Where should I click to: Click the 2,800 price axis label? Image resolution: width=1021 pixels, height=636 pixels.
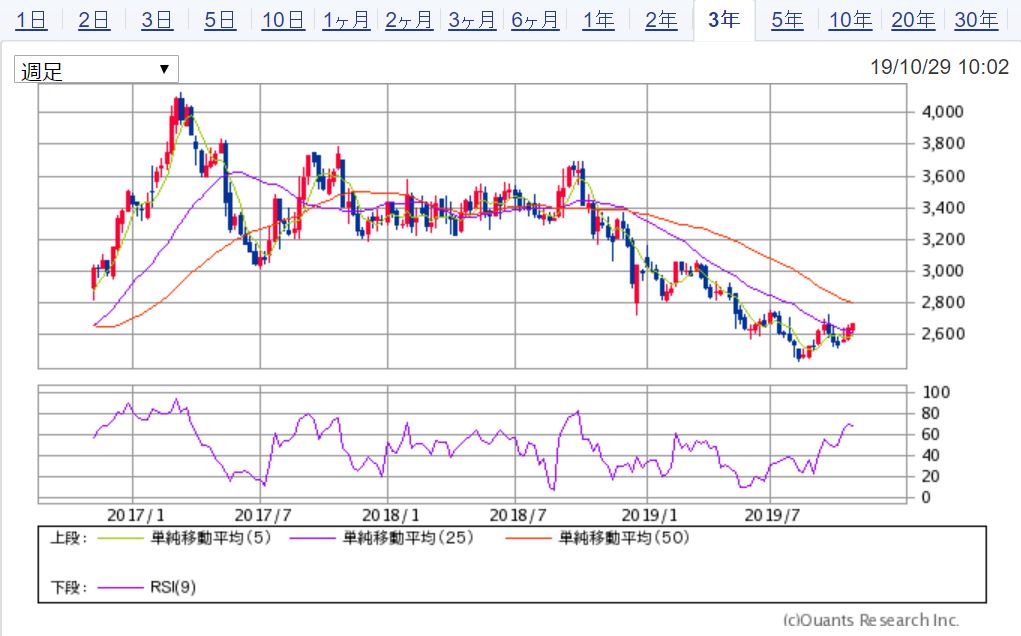coord(942,302)
